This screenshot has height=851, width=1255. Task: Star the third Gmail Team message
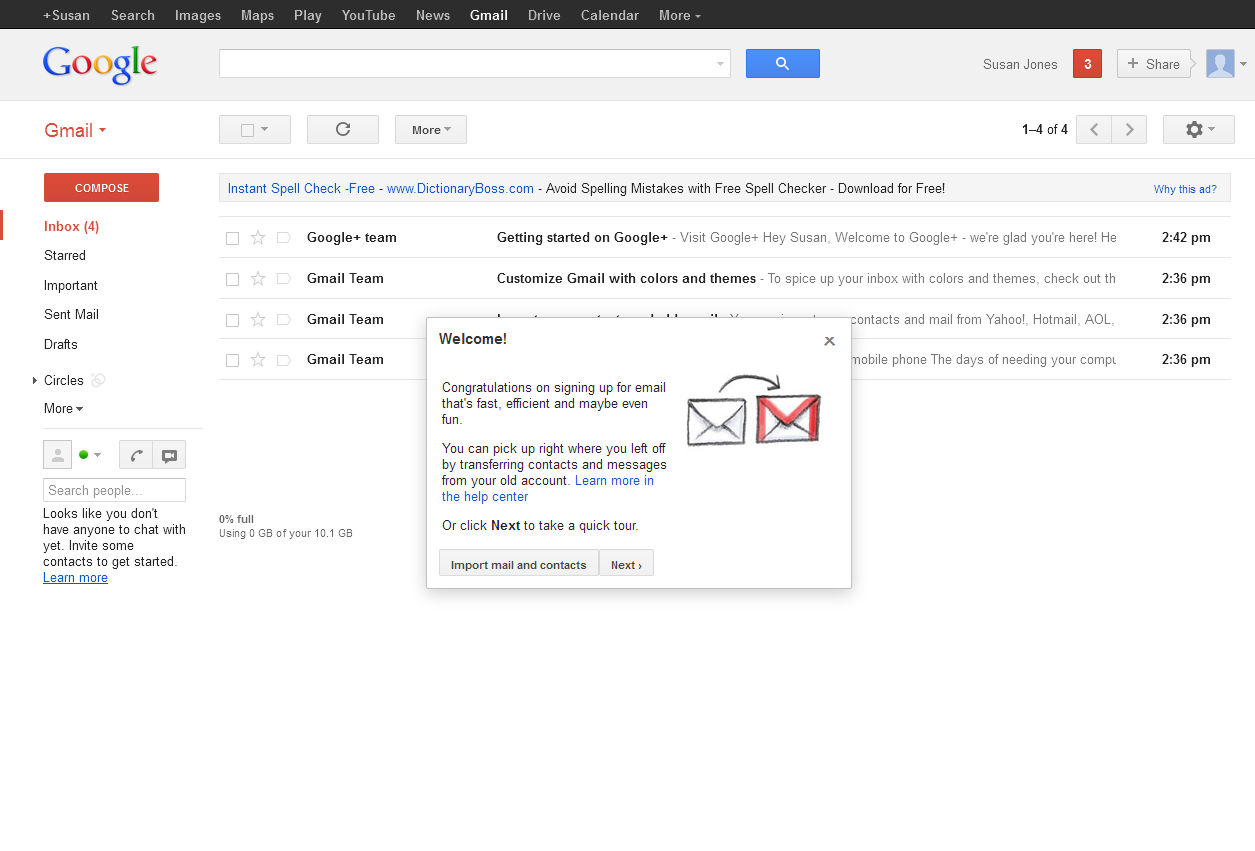pos(258,320)
